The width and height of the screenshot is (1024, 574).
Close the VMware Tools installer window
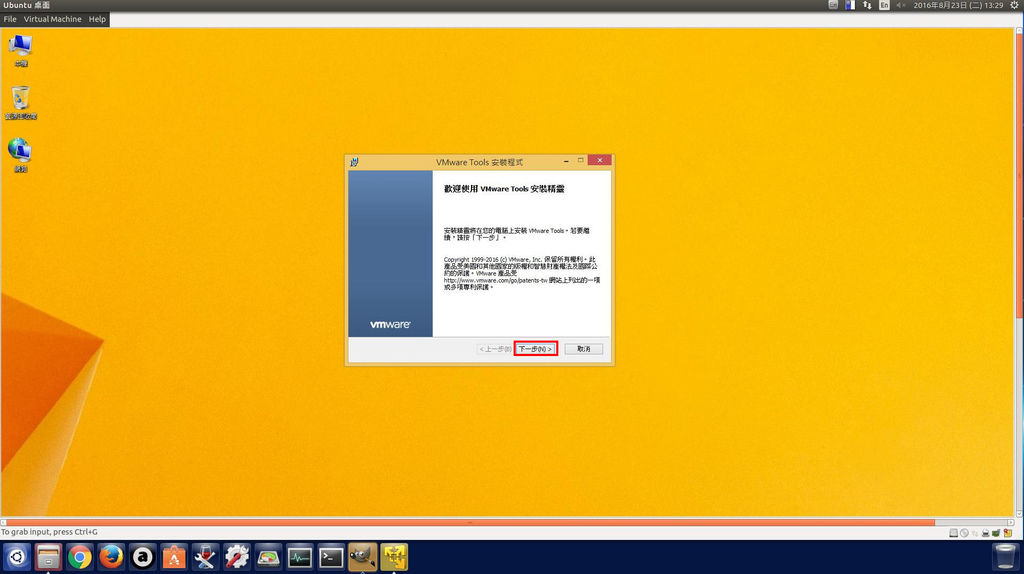pos(600,160)
